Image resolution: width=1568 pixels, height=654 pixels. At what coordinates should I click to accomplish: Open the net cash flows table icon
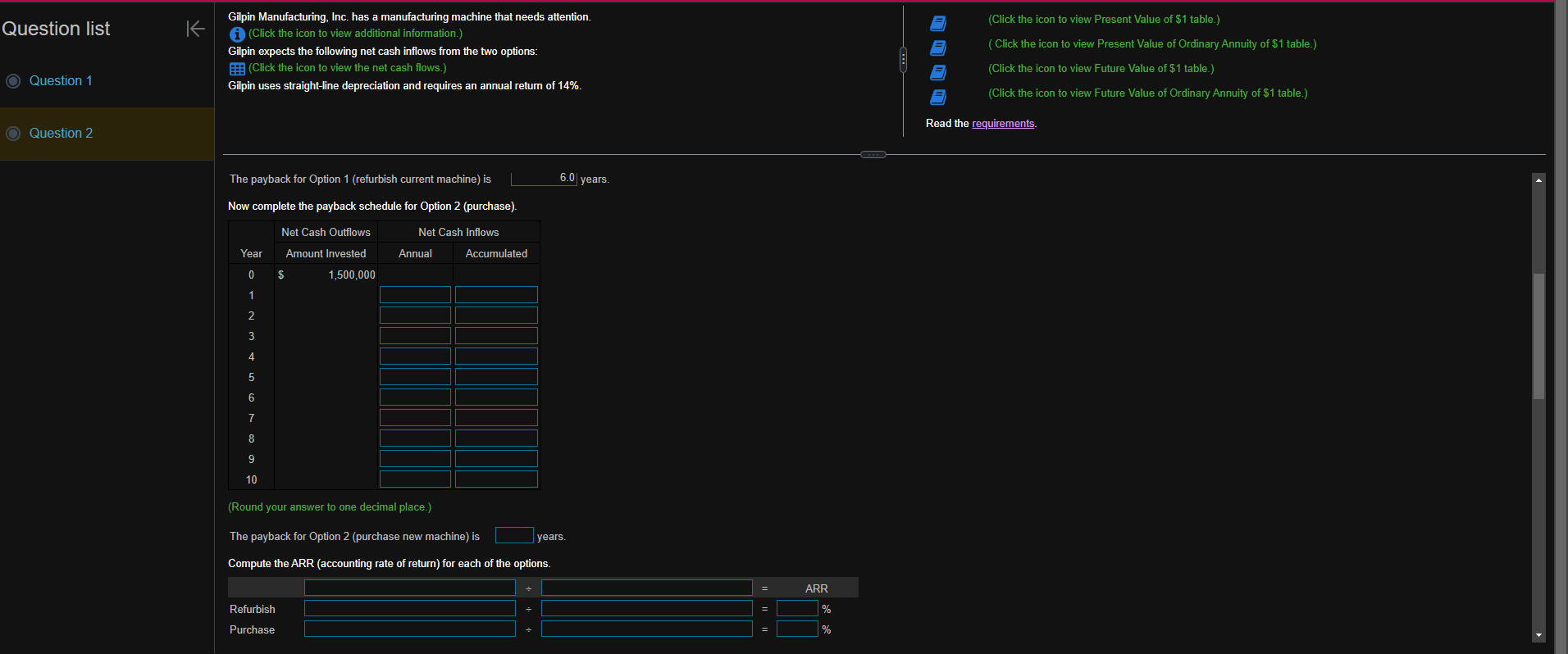(237, 69)
